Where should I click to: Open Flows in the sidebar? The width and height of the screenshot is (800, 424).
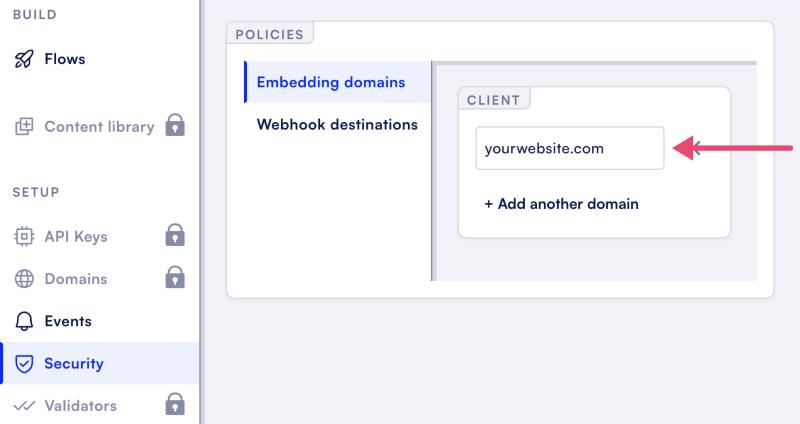pos(65,59)
